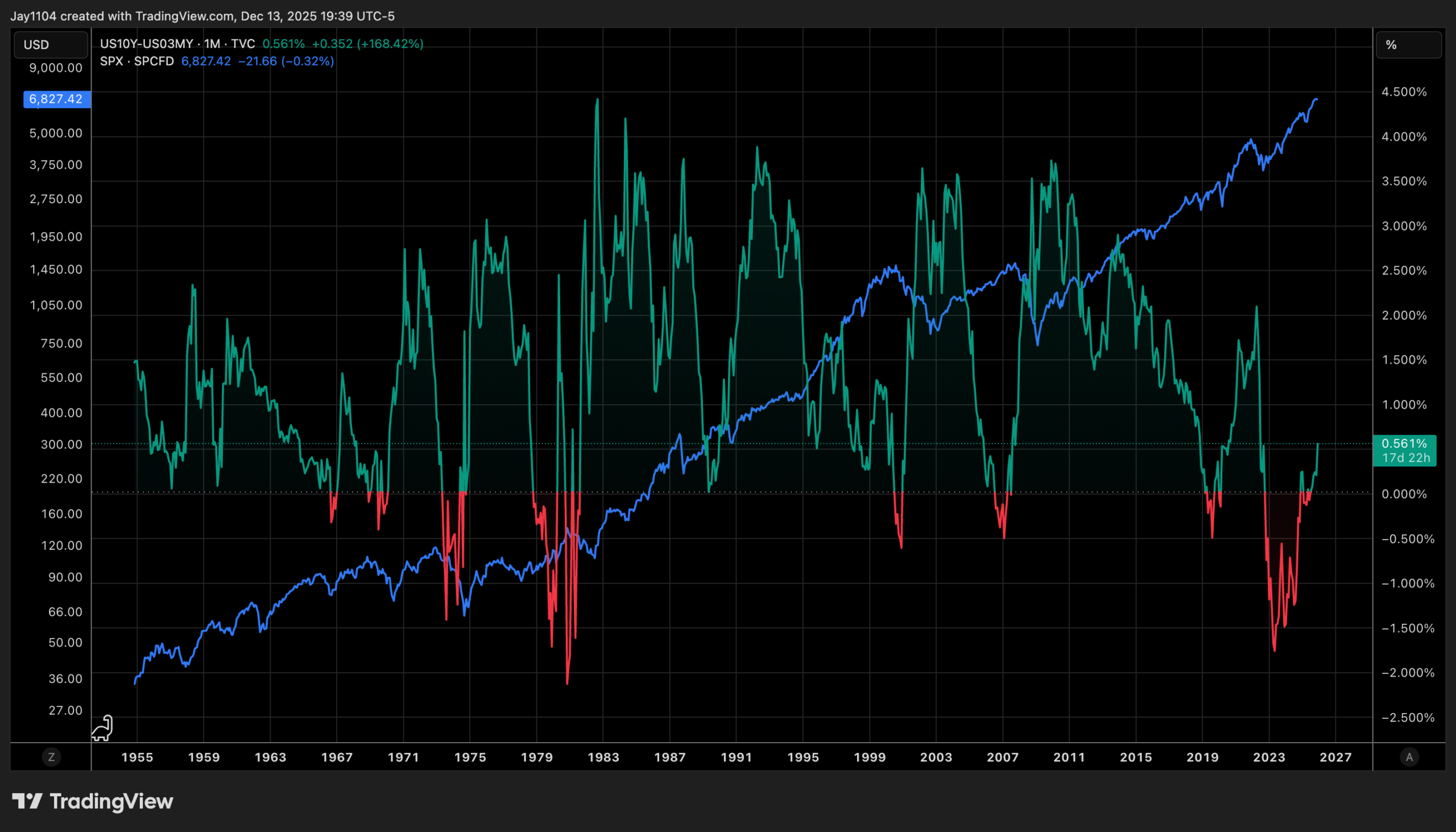Screen dimensions: 1456x832
Task: Click the blue 6,827.42 value in legend
Action: [x=206, y=61]
